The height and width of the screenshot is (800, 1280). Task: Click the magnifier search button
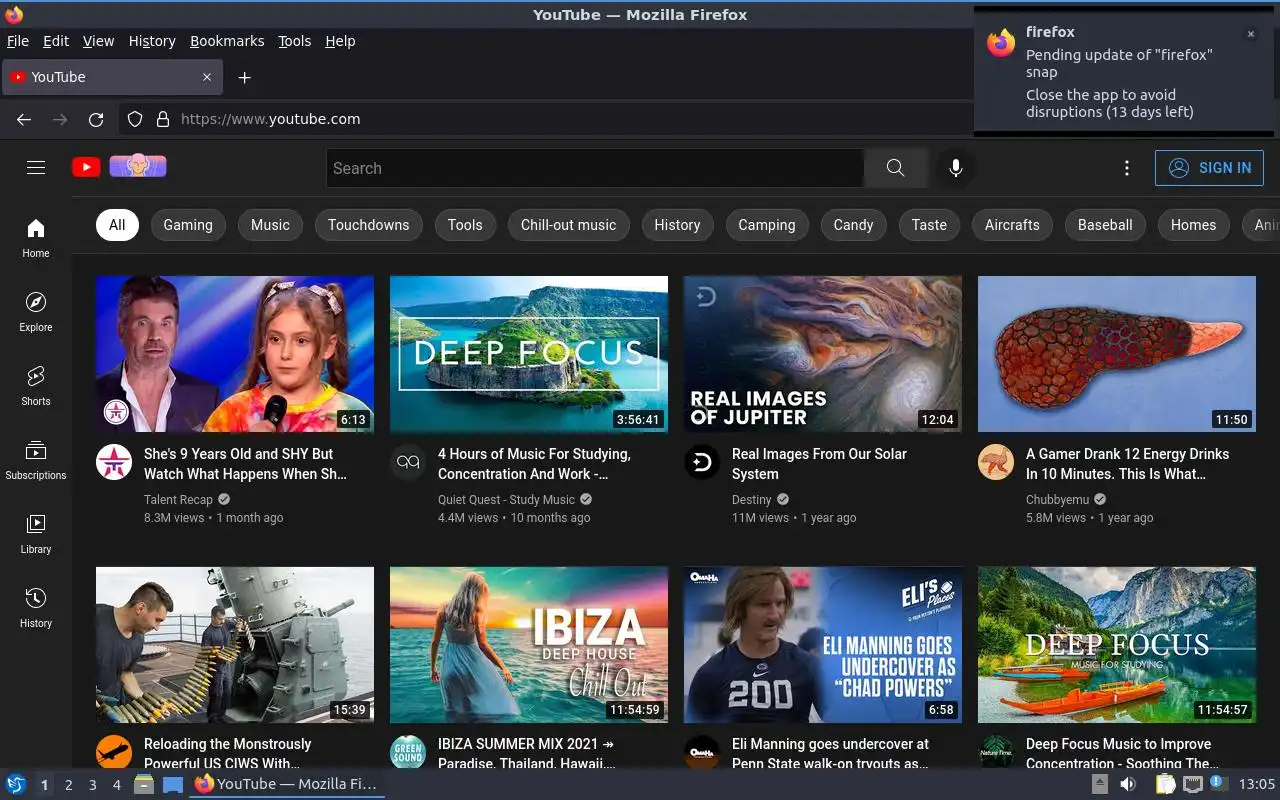tap(895, 168)
